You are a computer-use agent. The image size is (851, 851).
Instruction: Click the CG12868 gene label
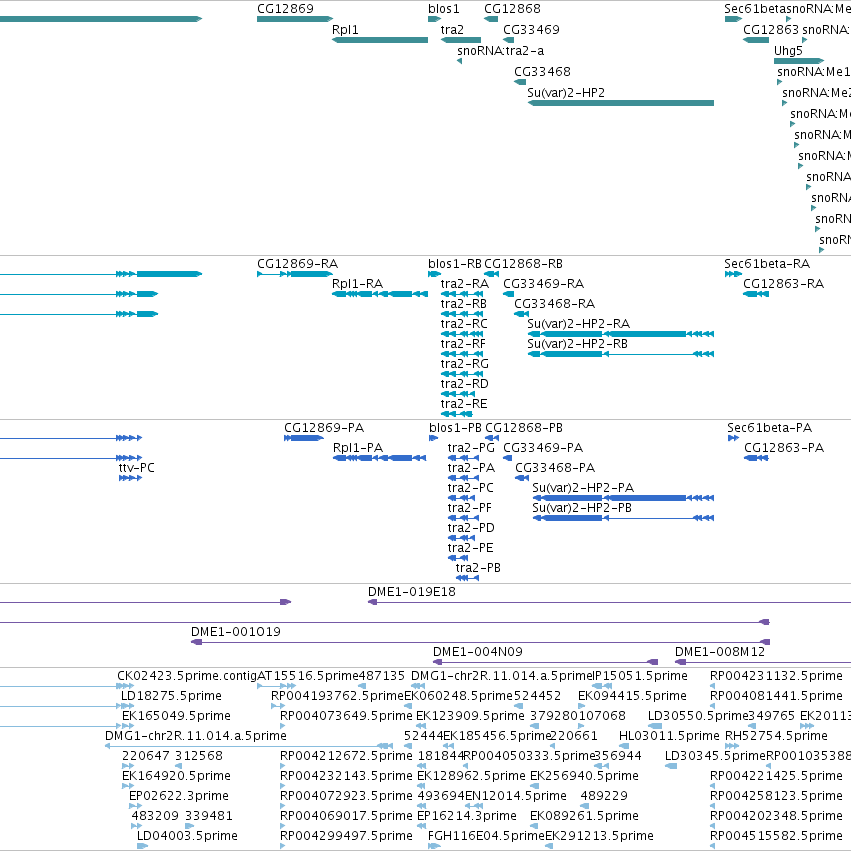click(x=512, y=9)
